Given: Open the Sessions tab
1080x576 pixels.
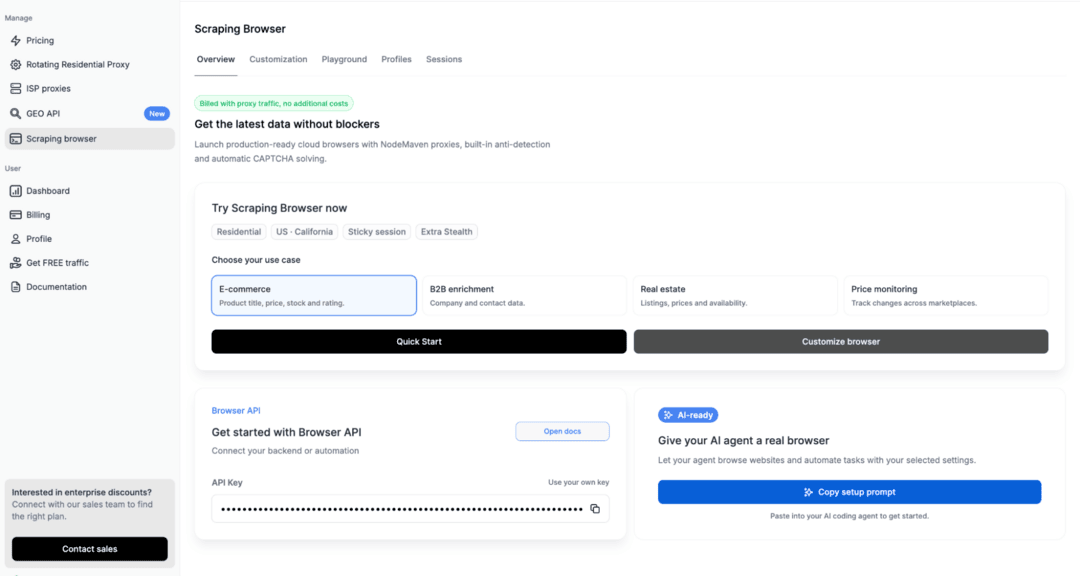Looking at the screenshot, I should 444,59.
